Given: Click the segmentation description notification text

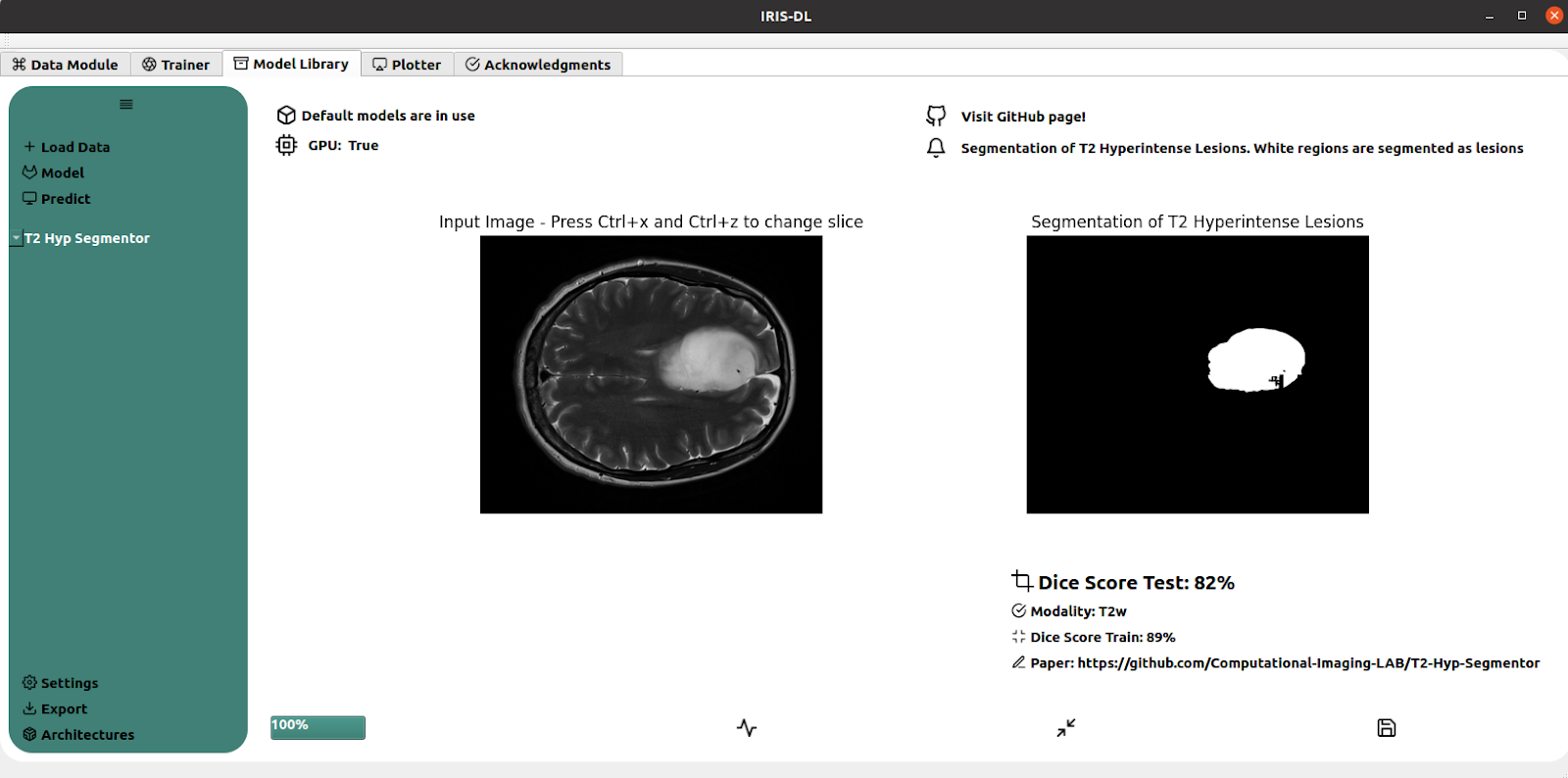Looking at the screenshot, I should (x=1242, y=148).
